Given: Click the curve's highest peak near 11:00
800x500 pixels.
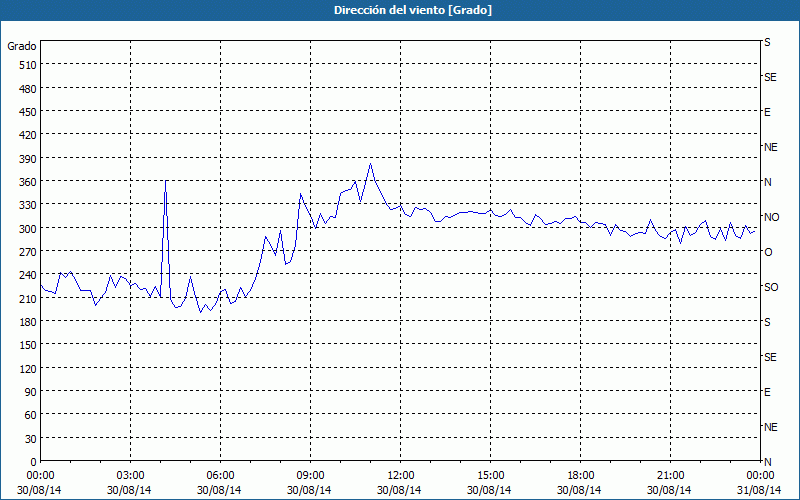Looking at the screenshot, I should point(370,164).
